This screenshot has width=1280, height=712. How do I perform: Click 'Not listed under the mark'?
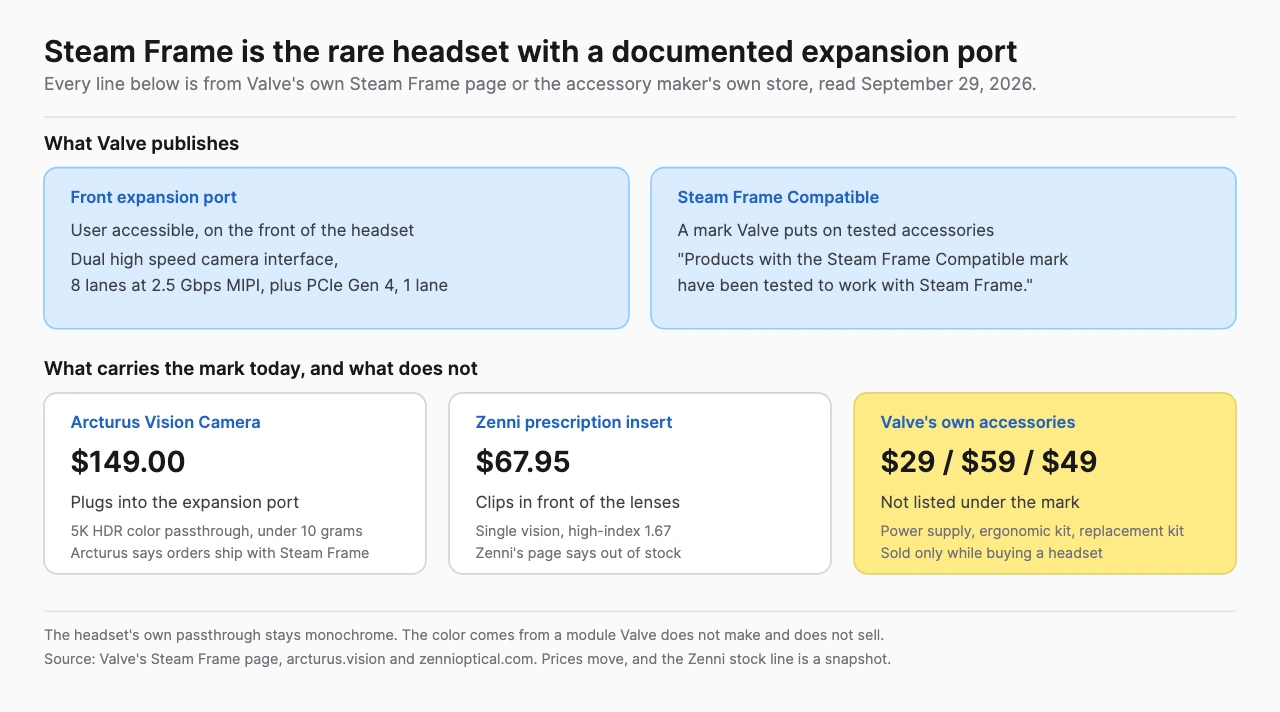pyautogui.click(x=980, y=502)
